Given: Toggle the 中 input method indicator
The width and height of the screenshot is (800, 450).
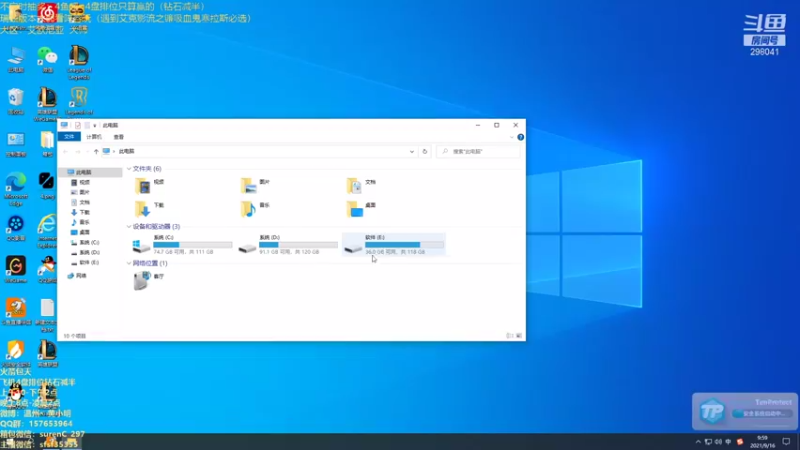Looking at the screenshot, I should 729,442.
